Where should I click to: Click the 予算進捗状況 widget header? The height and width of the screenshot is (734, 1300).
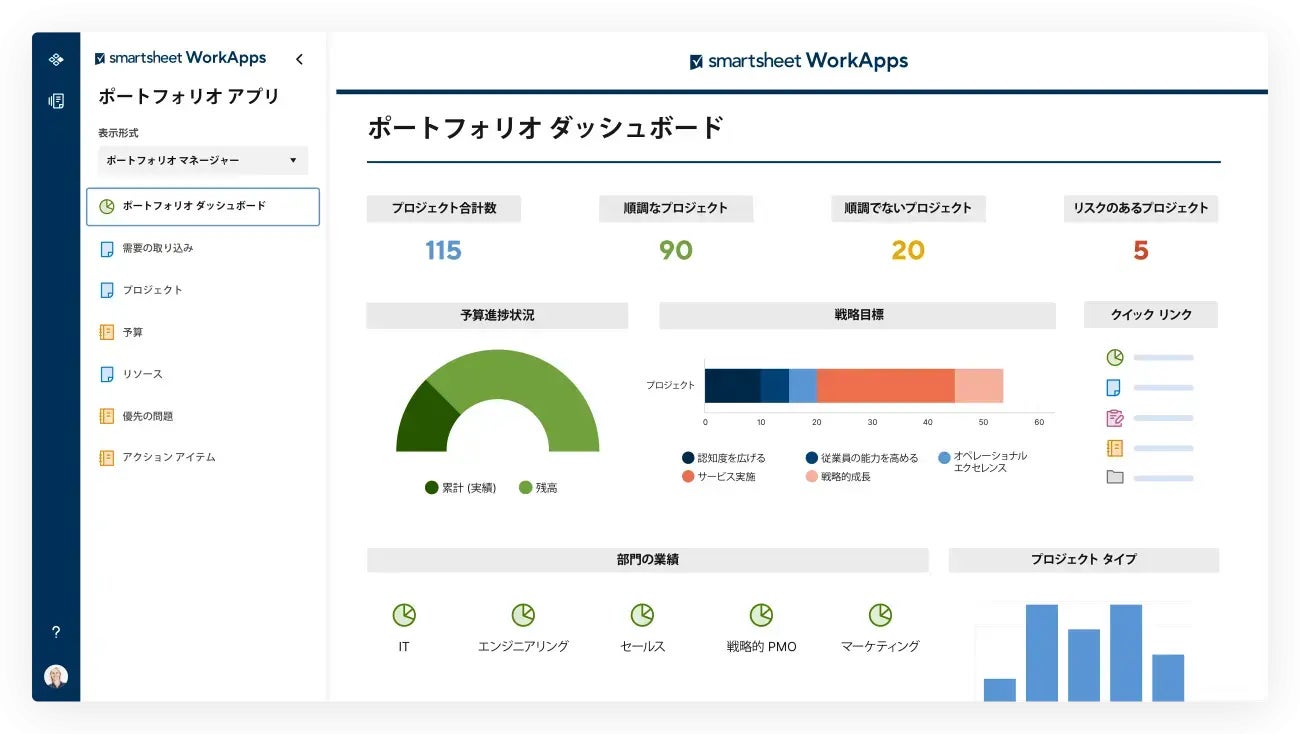497,315
